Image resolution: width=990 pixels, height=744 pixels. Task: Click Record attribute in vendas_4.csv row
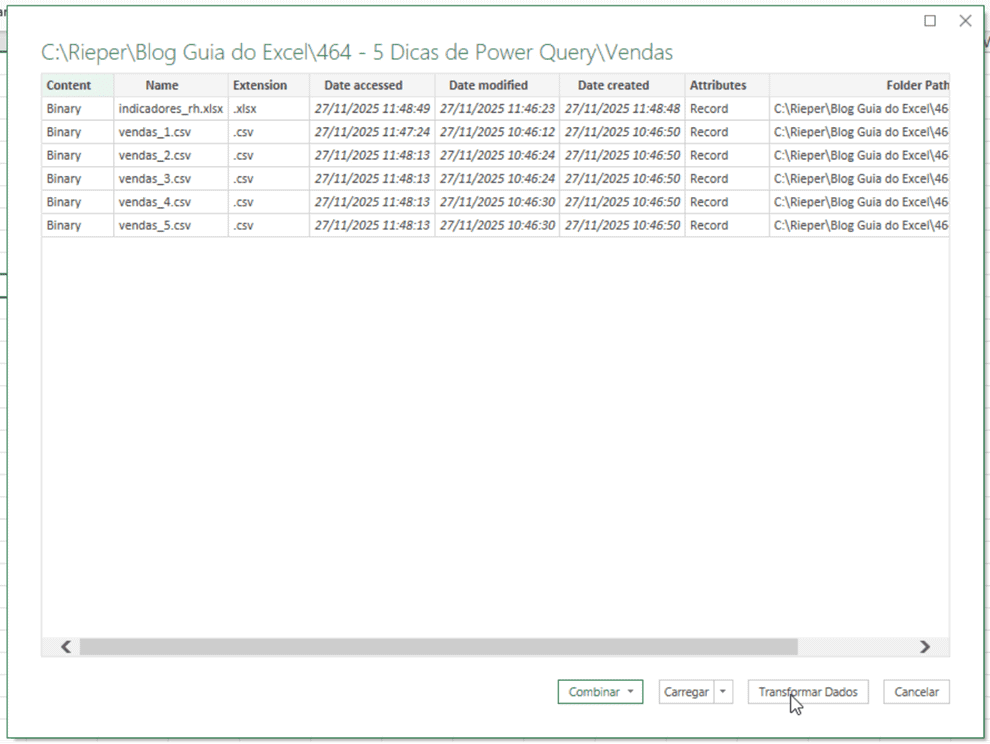[709, 202]
